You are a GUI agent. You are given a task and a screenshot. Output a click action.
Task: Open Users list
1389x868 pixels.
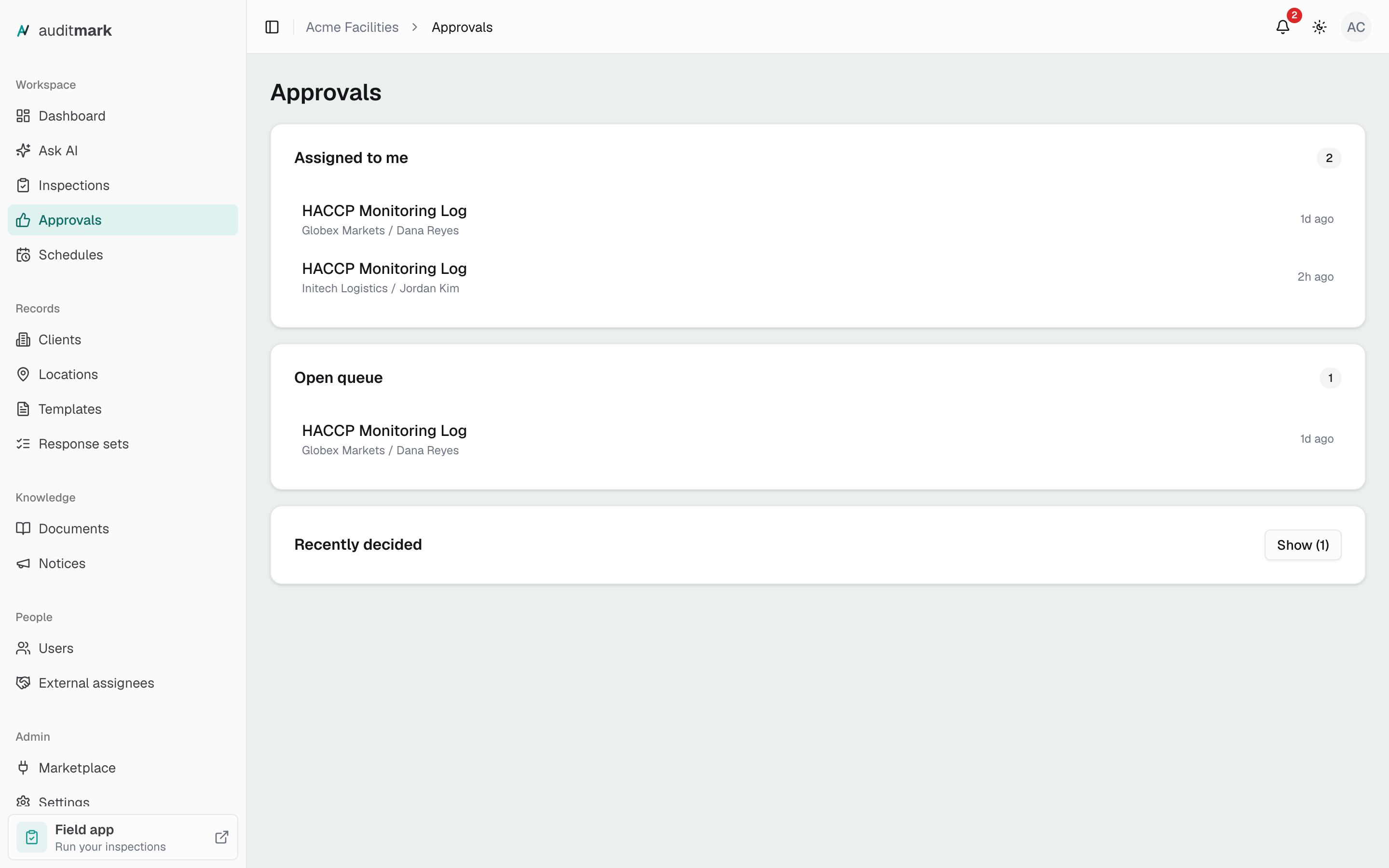tap(123, 648)
